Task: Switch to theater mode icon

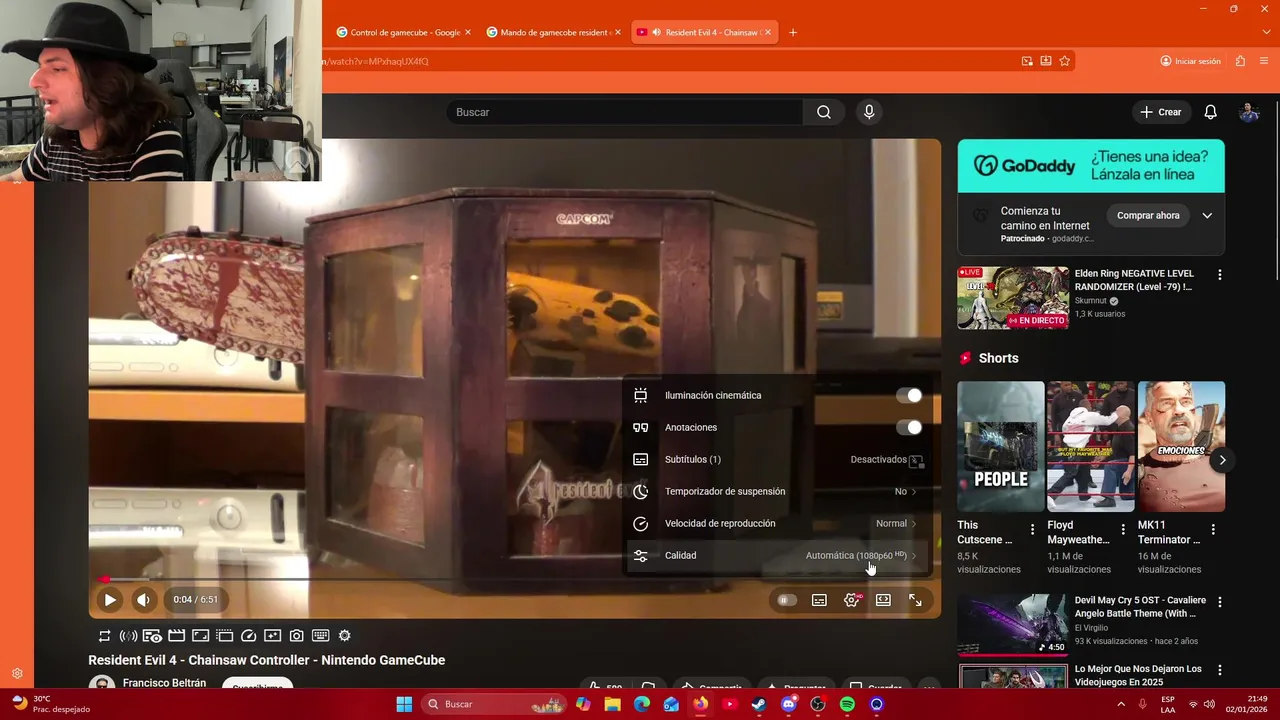Action: [x=883, y=600]
